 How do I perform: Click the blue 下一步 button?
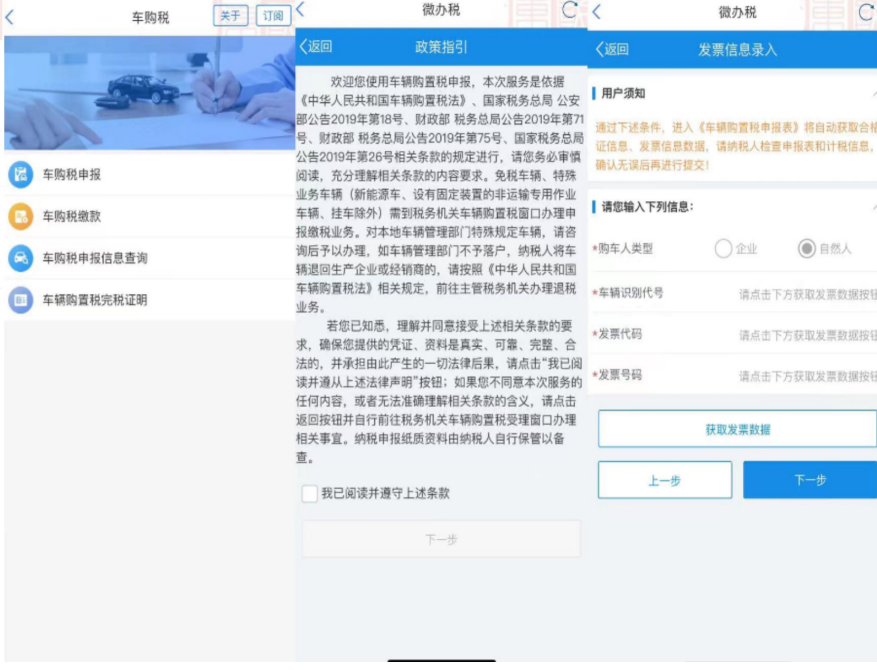(x=810, y=480)
